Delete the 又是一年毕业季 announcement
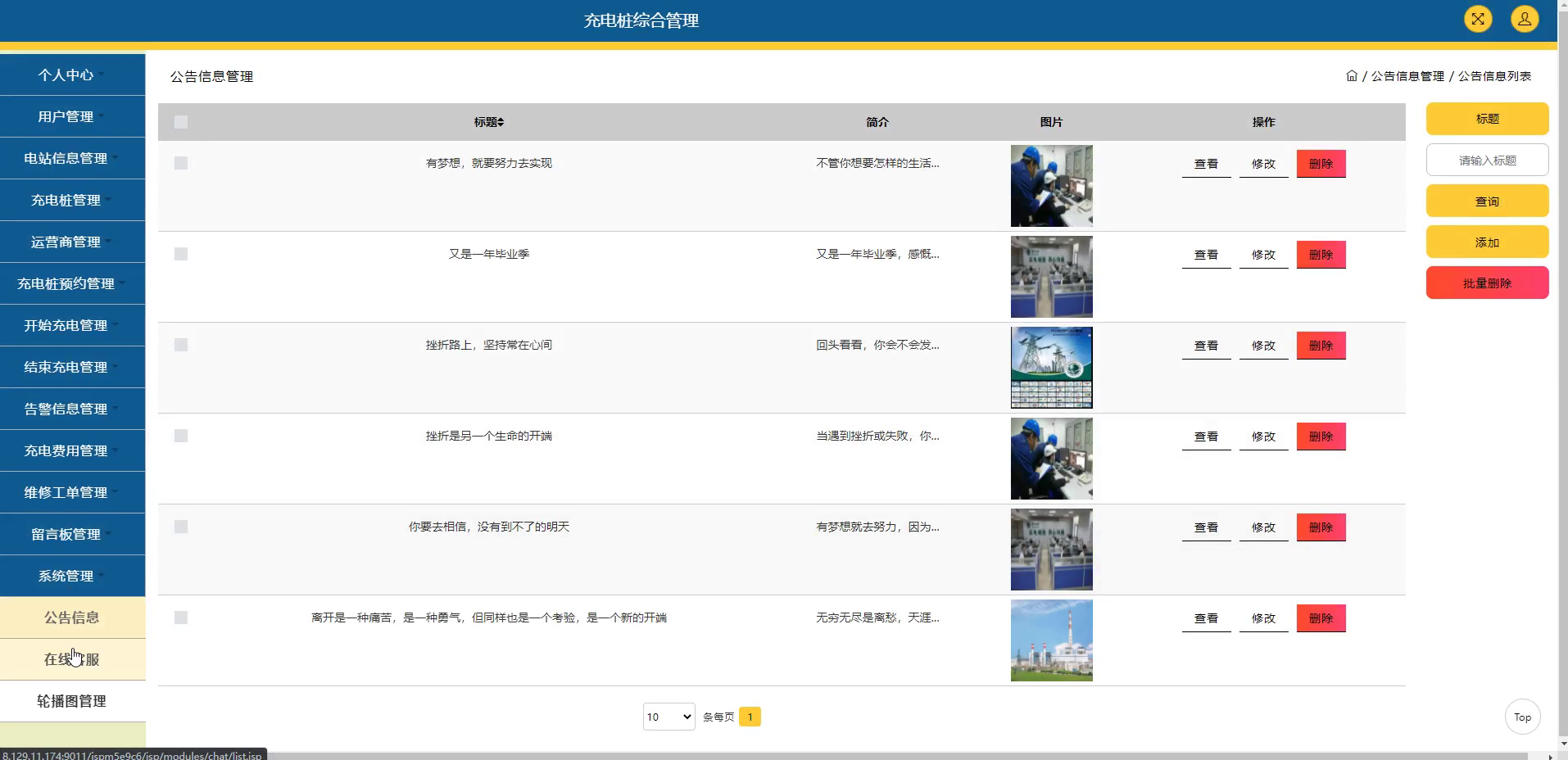This screenshot has width=1568, height=760. [x=1321, y=255]
